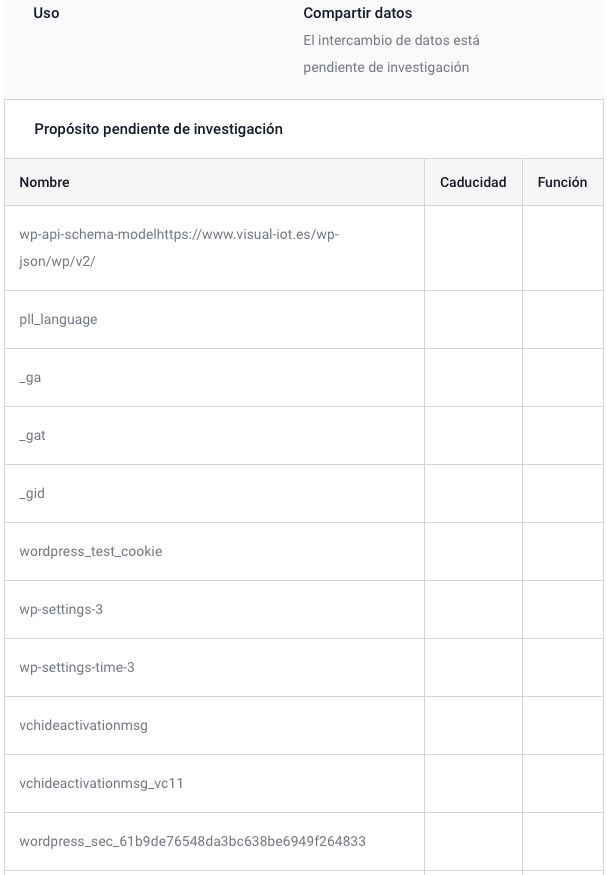Select the vchideactivationmsg cookie entry
Viewport: 607px width, 875px height.
pyautogui.click(x=83, y=725)
